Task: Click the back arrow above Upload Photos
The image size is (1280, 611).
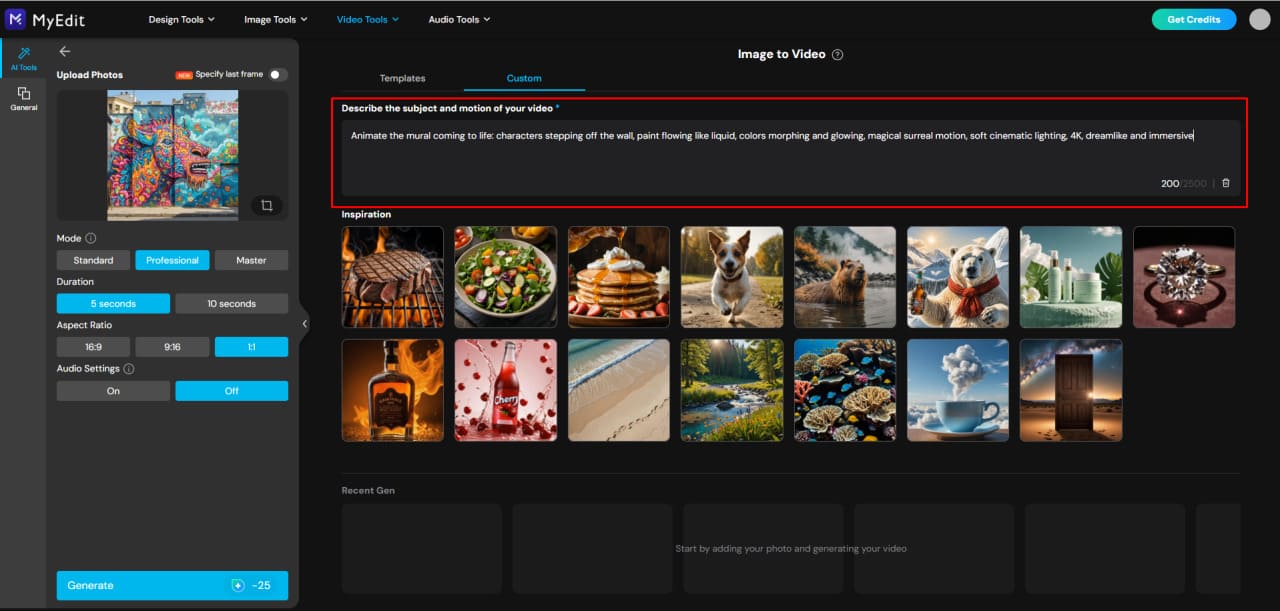Action: pos(65,51)
